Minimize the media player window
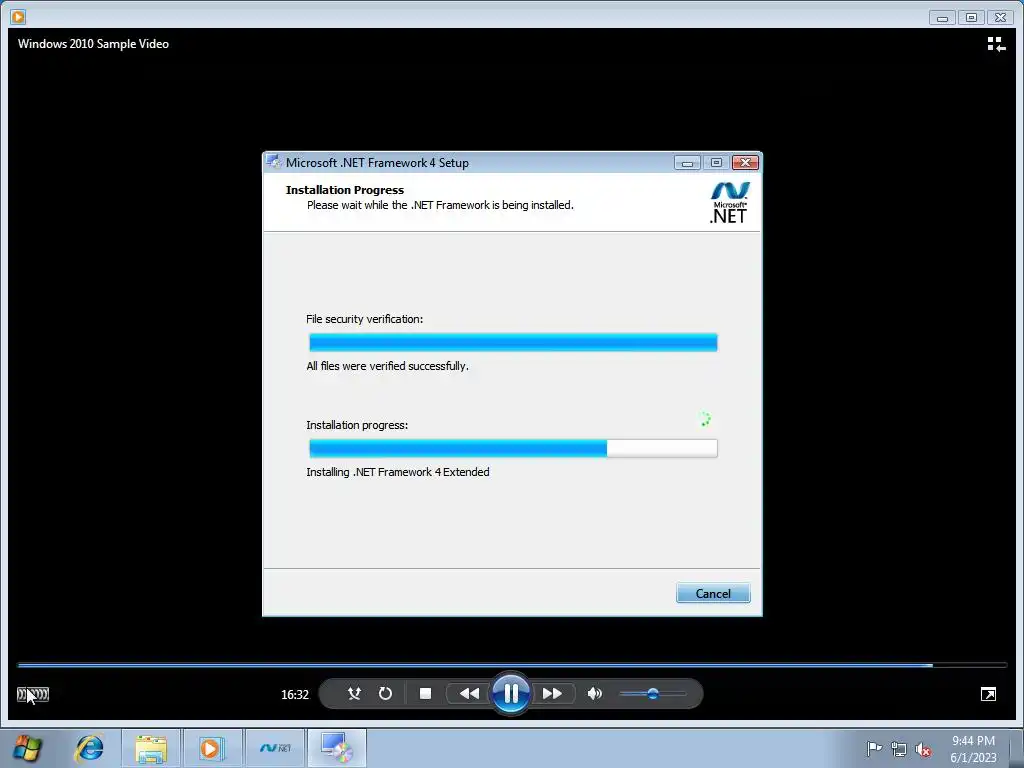Screen dimensions: 1024x768 (x=942, y=18)
